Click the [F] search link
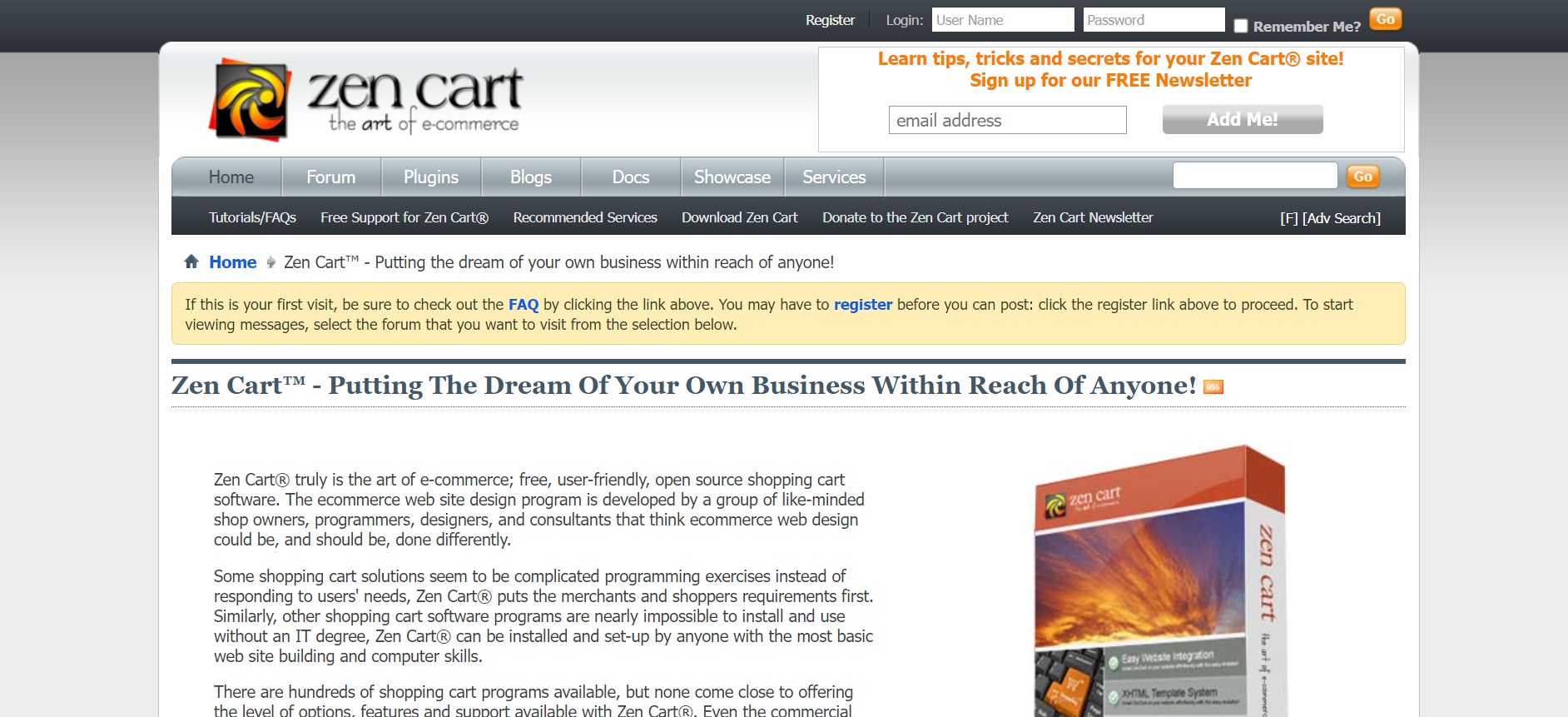This screenshot has height=717, width=1568. pyautogui.click(x=1288, y=218)
